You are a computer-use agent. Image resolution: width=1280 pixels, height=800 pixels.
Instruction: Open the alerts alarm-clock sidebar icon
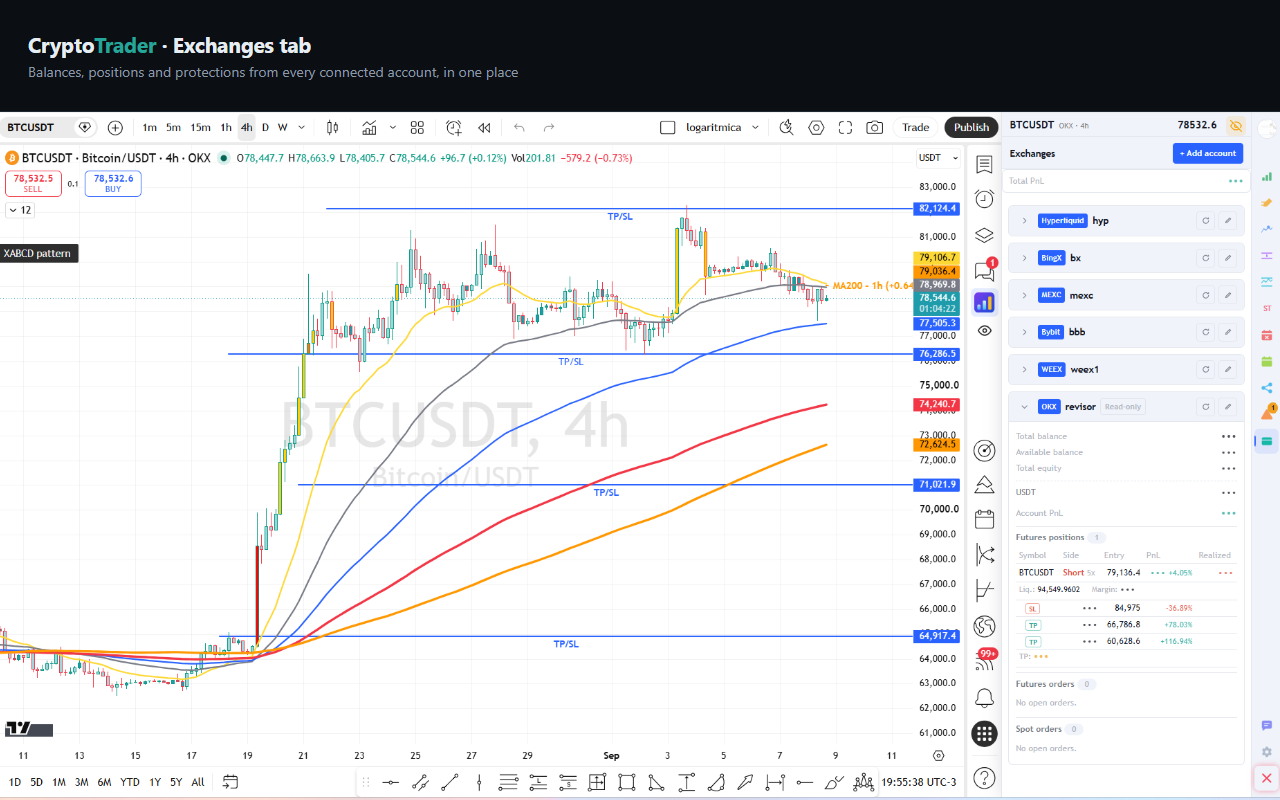point(984,199)
